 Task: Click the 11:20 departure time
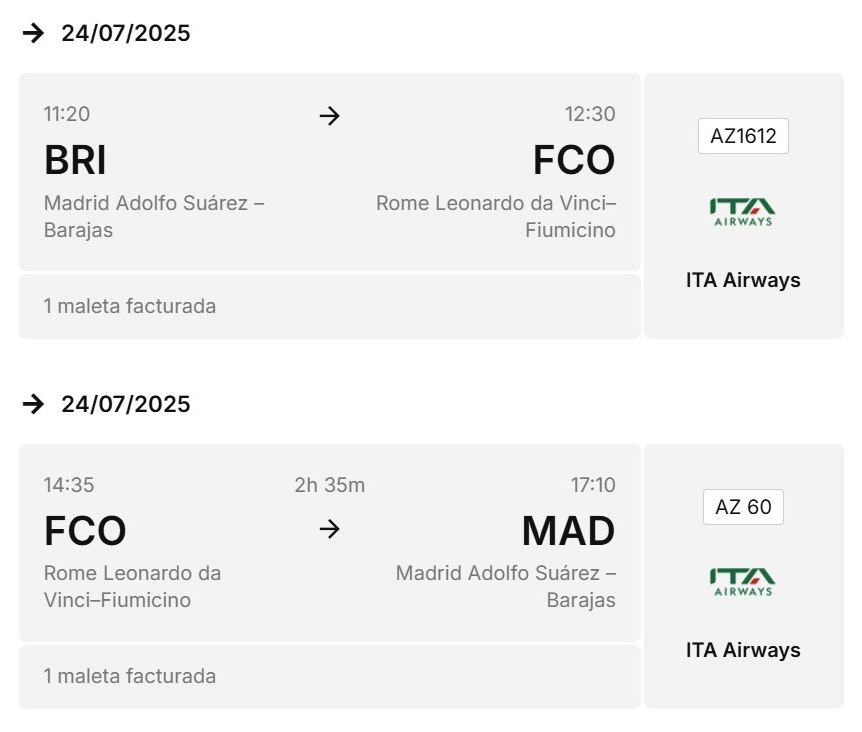[67, 114]
